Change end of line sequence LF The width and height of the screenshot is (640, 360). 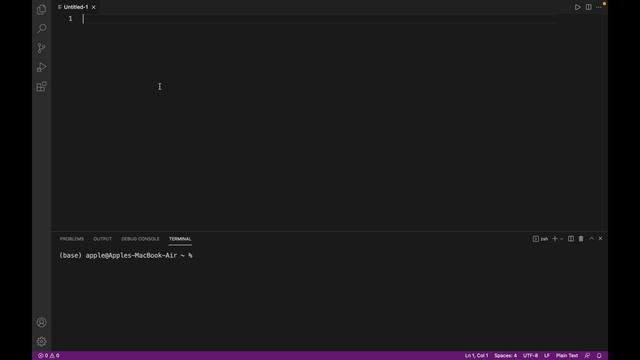[547, 356]
